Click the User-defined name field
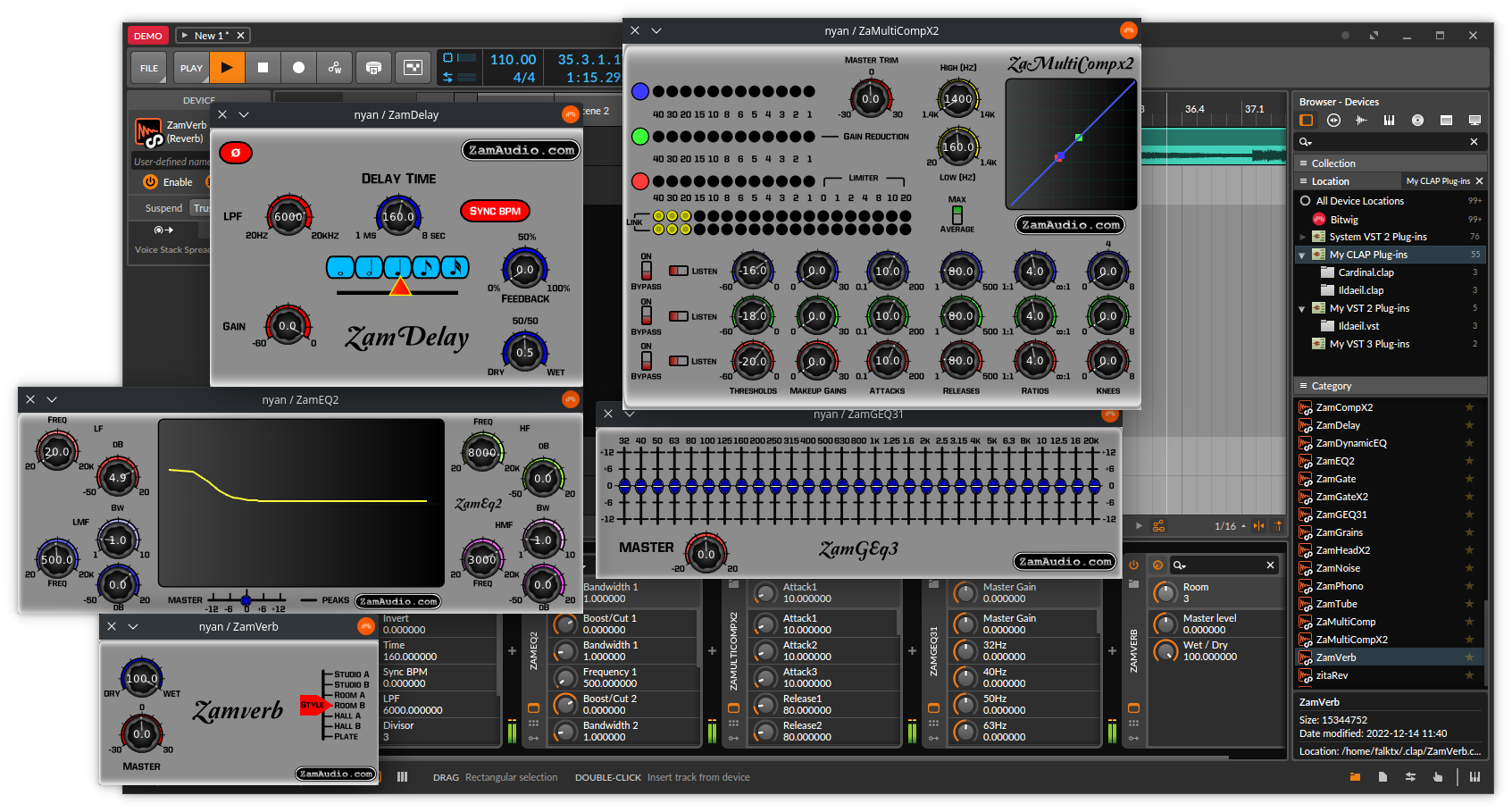Viewport: 1512px width, 812px height. pyautogui.click(x=171, y=162)
